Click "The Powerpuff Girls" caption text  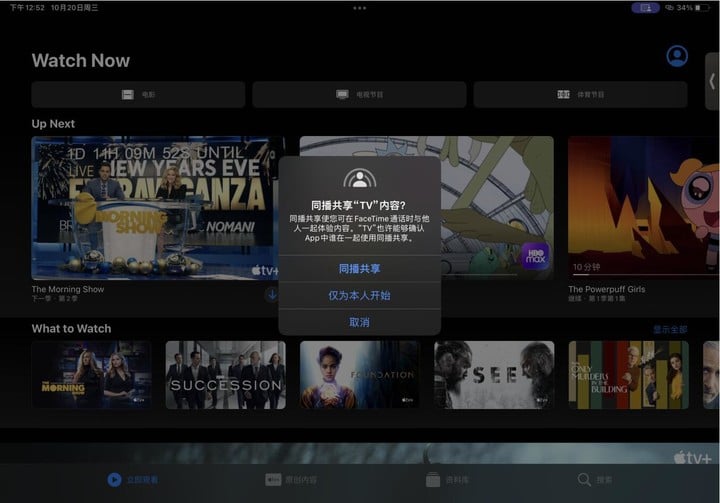click(607, 289)
